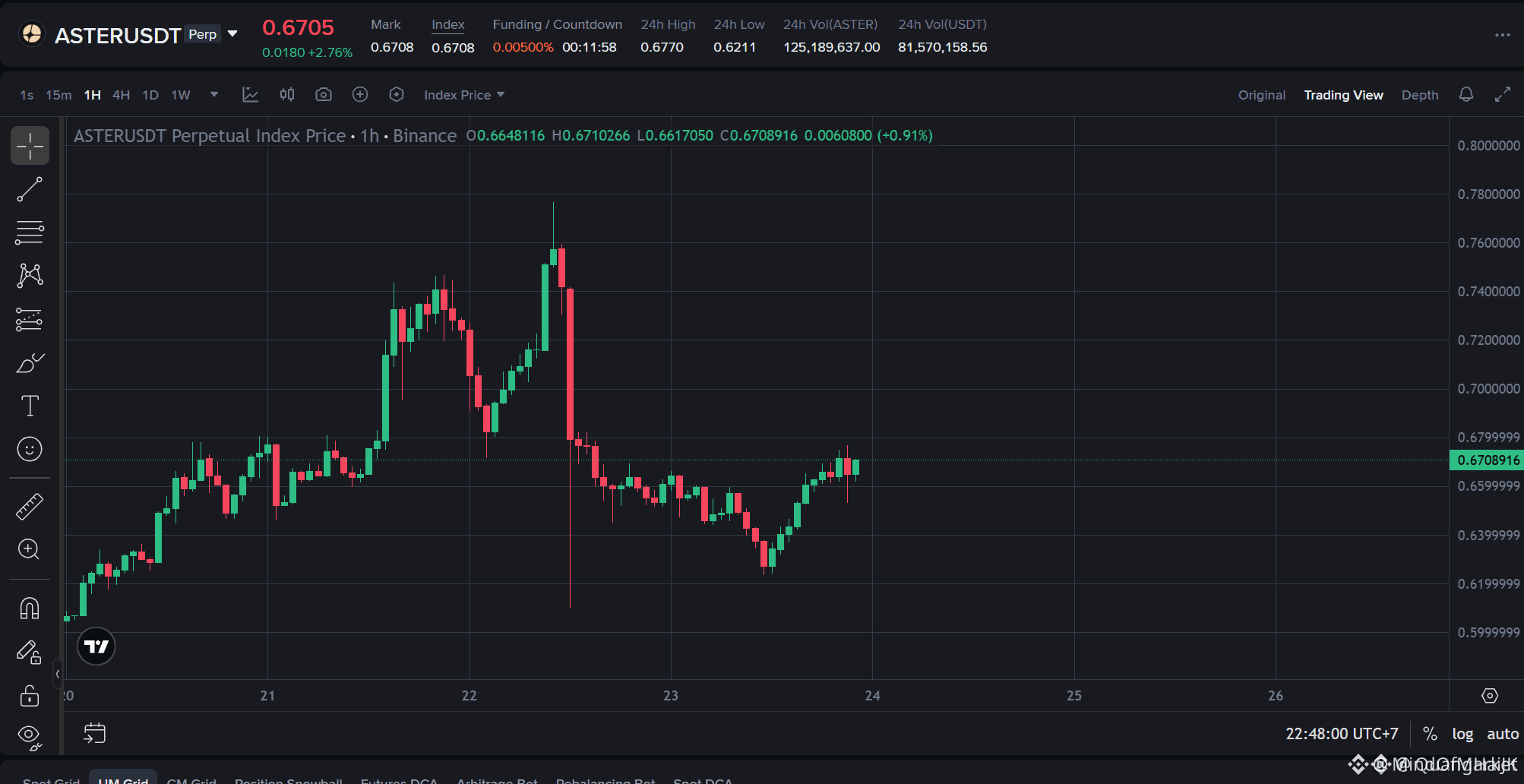This screenshot has height=784, width=1524.
Task: Select the Text annotation tool
Action: [x=30, y=406]
